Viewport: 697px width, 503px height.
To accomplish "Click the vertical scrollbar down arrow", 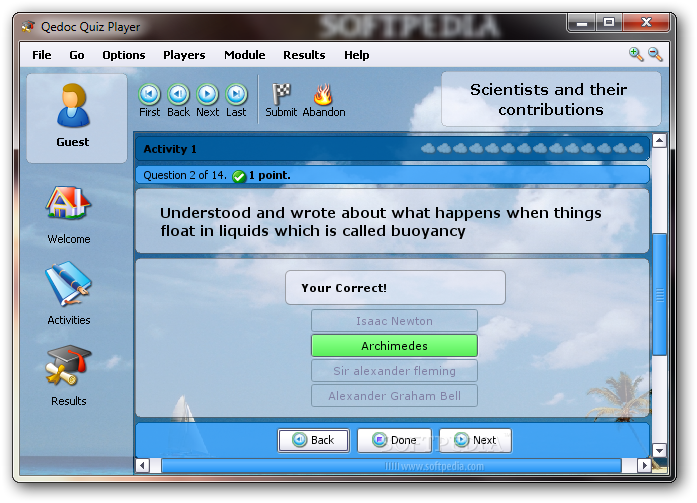I will (659, 450).
